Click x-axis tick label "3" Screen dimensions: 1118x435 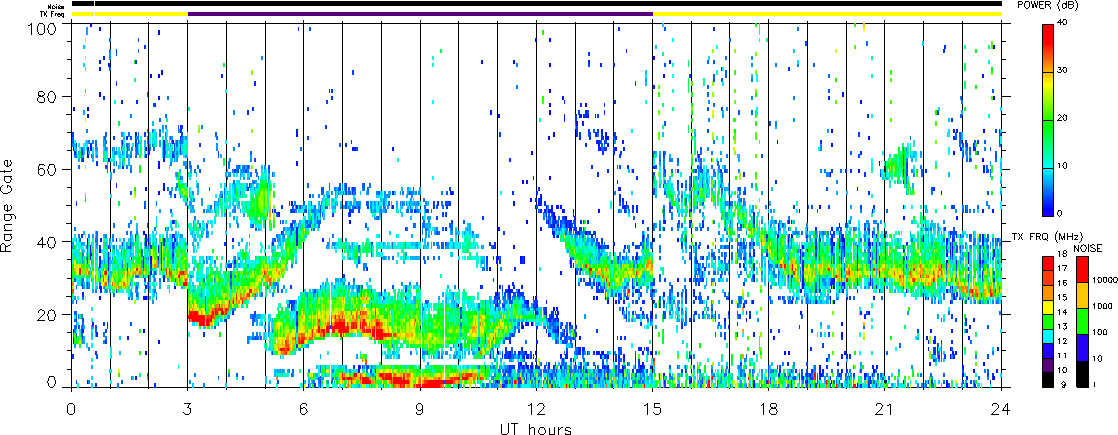(188, 409)
